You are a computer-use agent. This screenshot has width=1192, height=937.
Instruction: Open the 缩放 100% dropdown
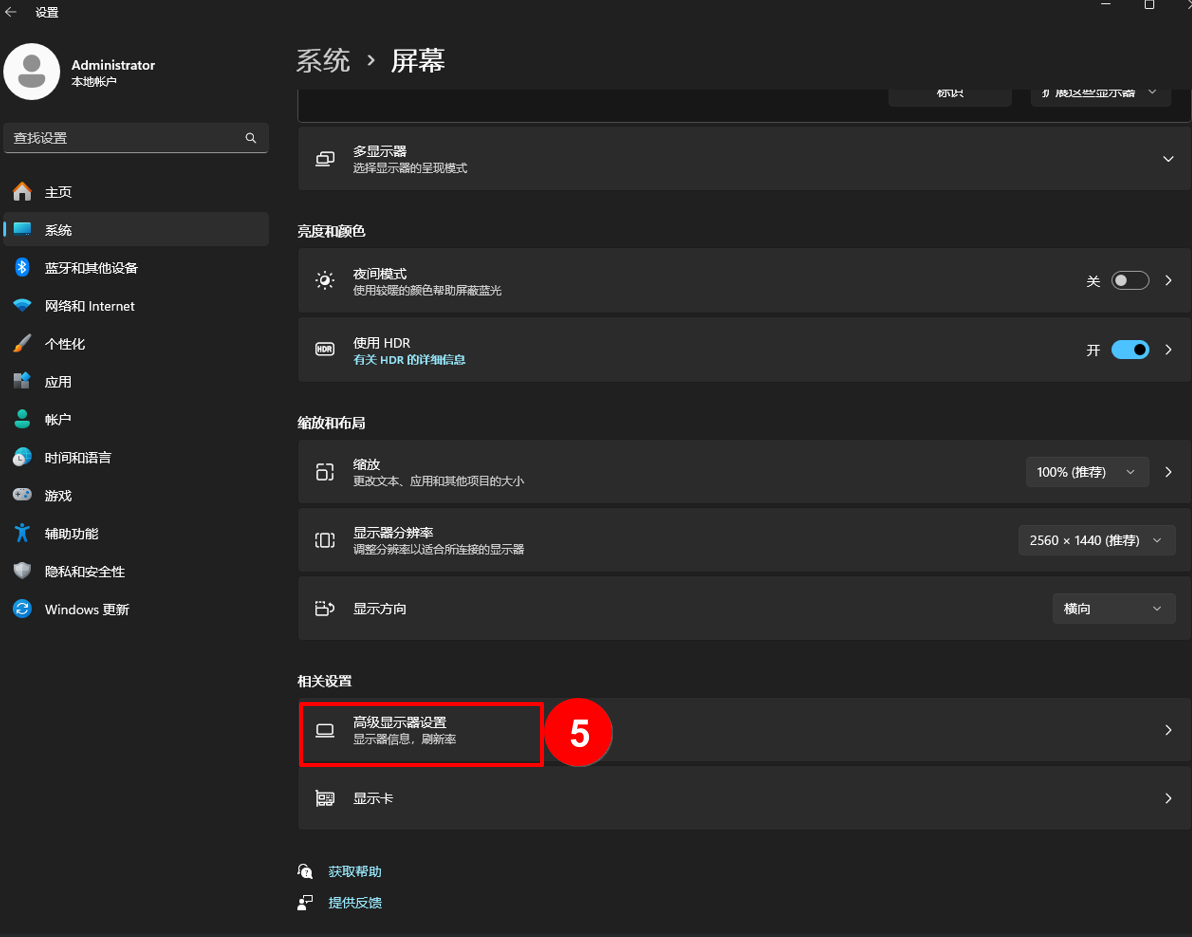[1086, 472]
